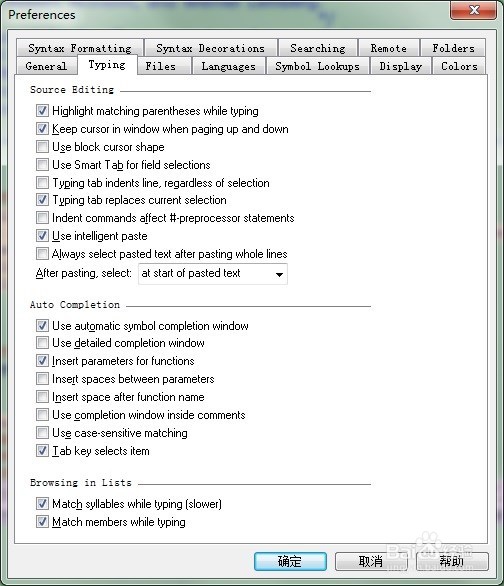Go to the Display tab
504x586 pixels.
[x=401, y=66]
